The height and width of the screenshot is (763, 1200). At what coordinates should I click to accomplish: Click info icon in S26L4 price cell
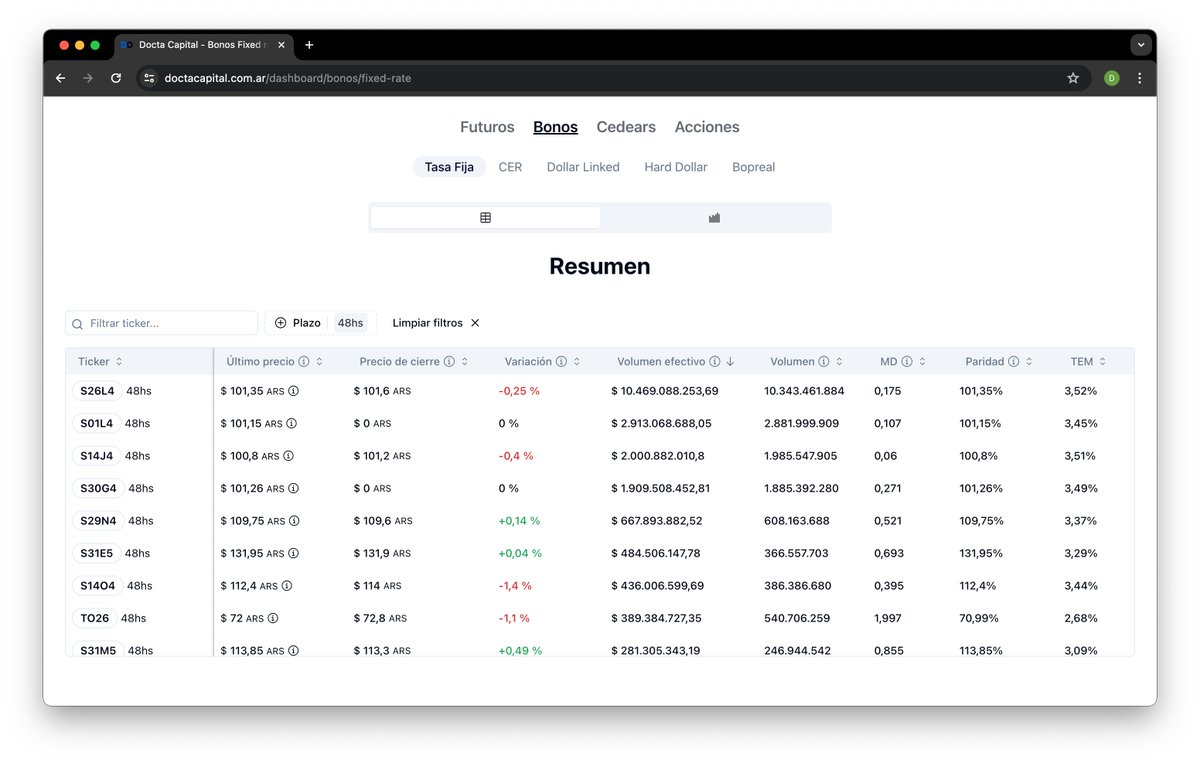294,391
